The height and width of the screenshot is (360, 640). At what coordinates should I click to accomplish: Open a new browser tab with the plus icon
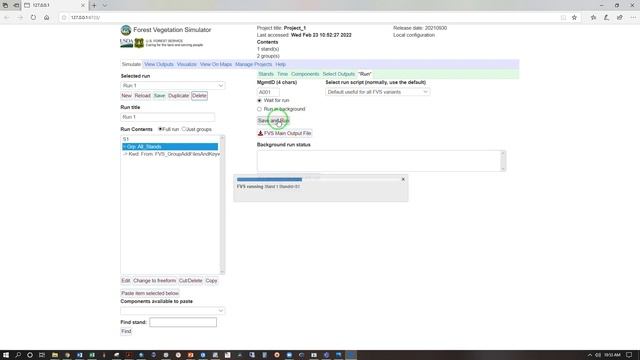94,5
